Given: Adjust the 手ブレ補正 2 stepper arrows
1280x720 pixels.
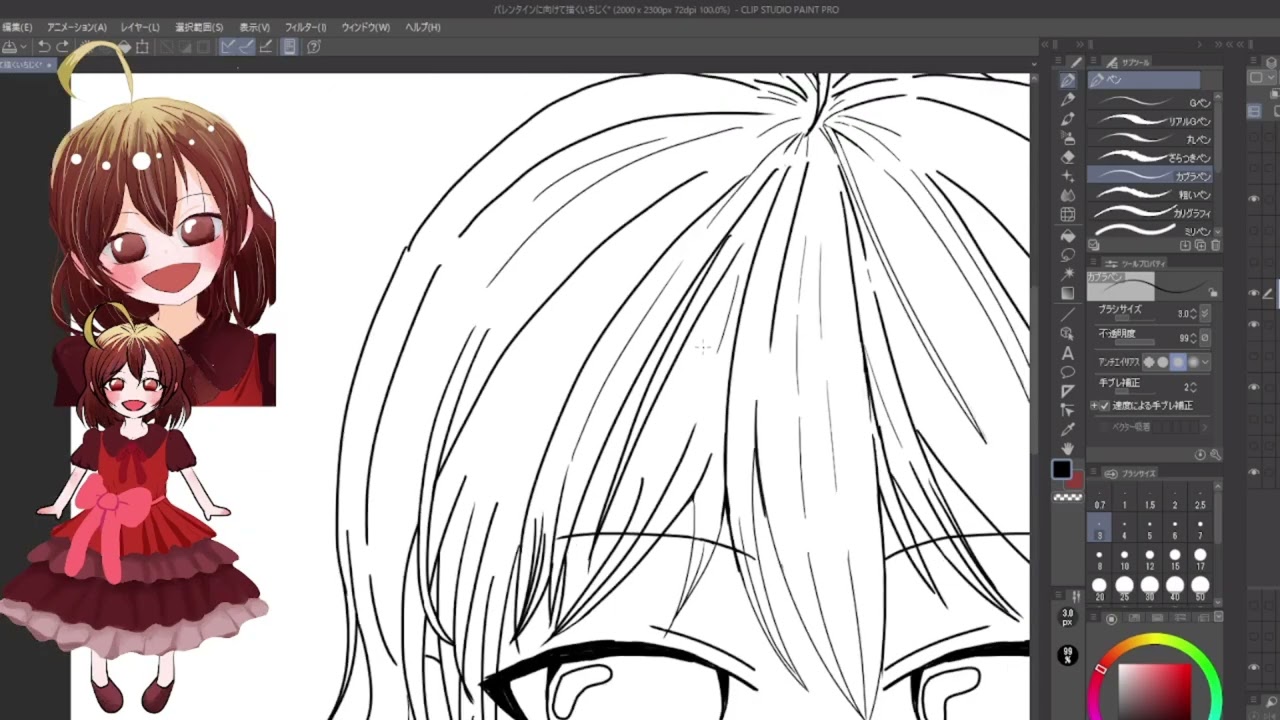Looking at the screenshot, I should click(x=1193, y=387).
